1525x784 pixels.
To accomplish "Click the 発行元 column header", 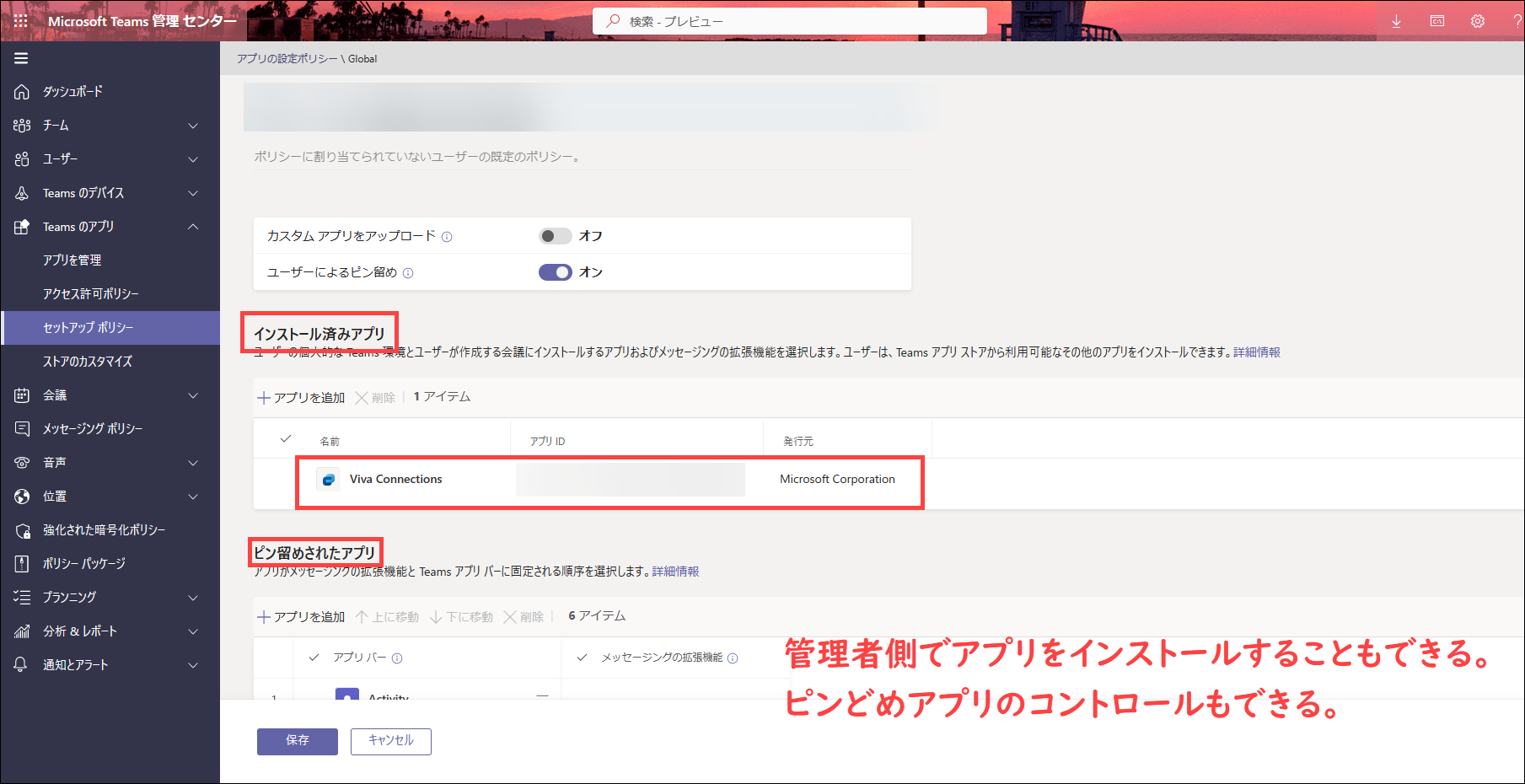I will pyautogui.click(x=798, y=441).
